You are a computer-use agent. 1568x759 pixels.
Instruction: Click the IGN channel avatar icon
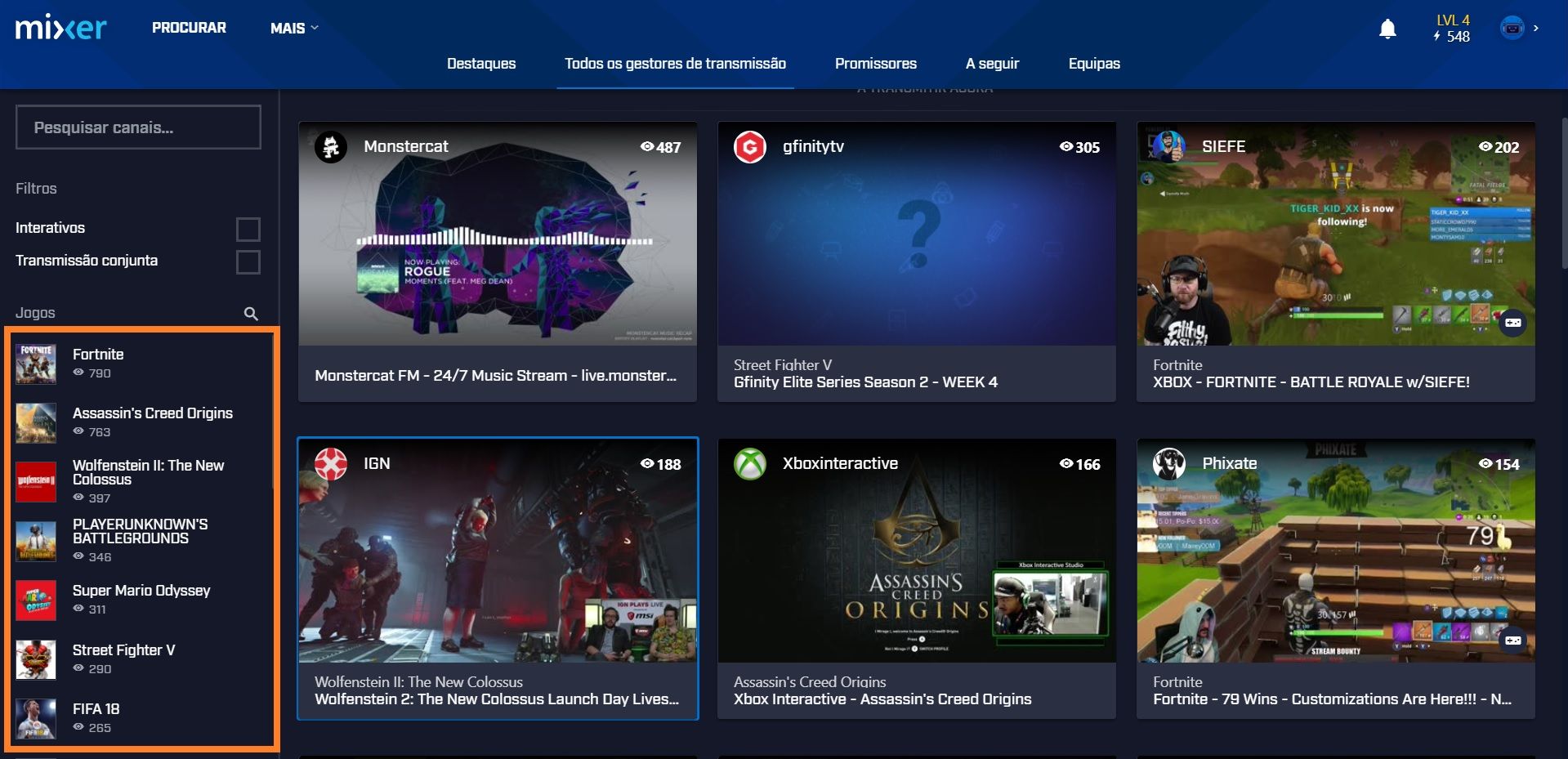point(331,464)
